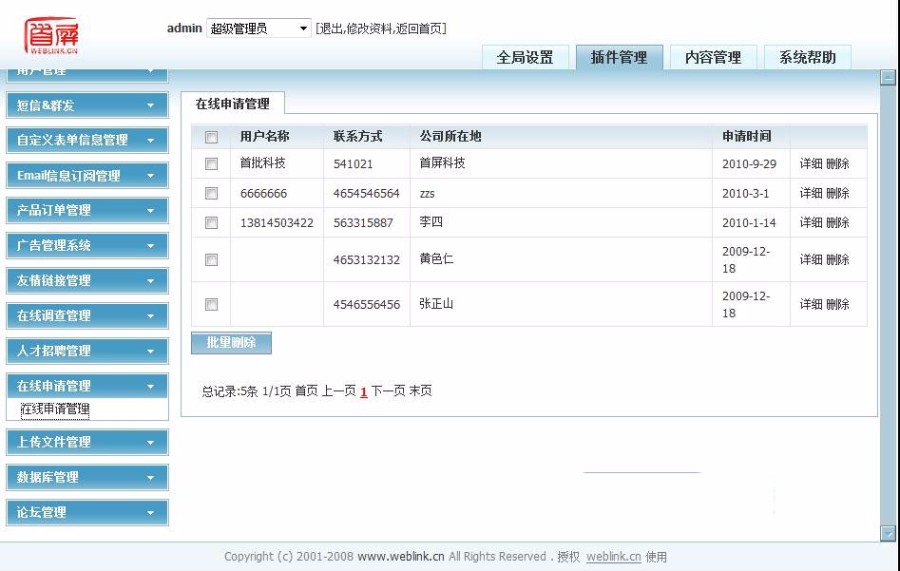
Task: Open 详细 for 张正山 row
Action: (x=811, y=304)
